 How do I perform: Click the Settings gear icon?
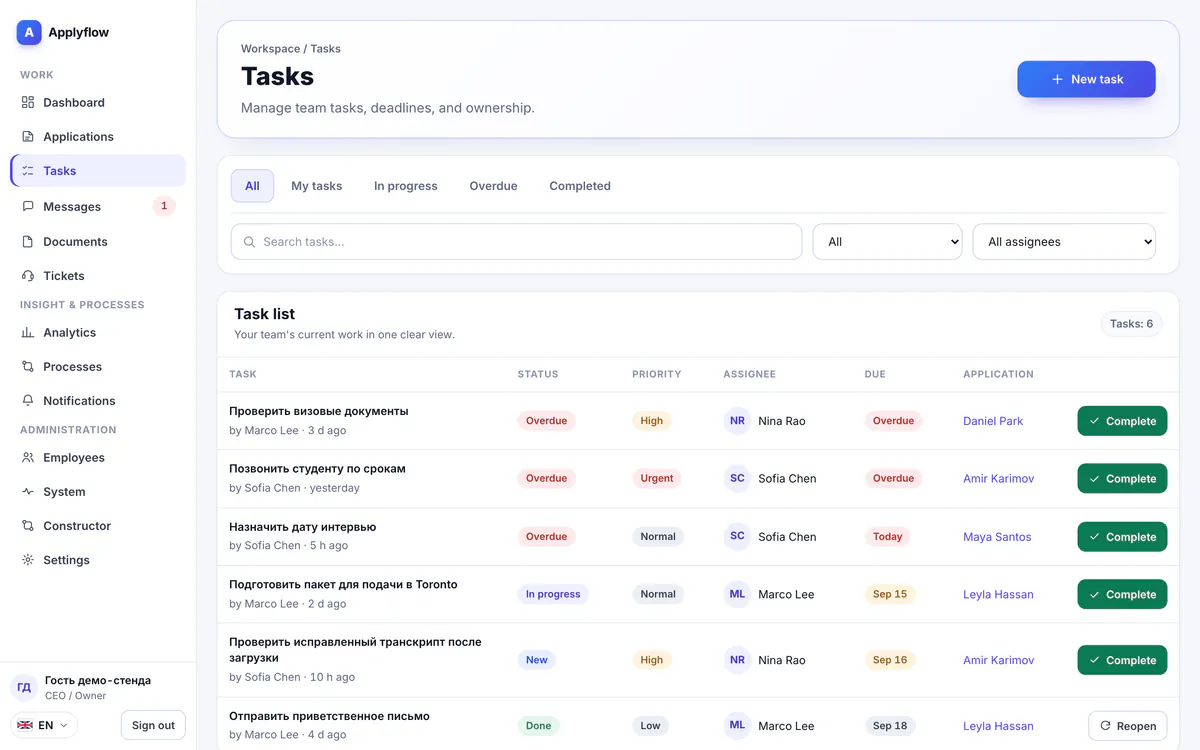28,560
